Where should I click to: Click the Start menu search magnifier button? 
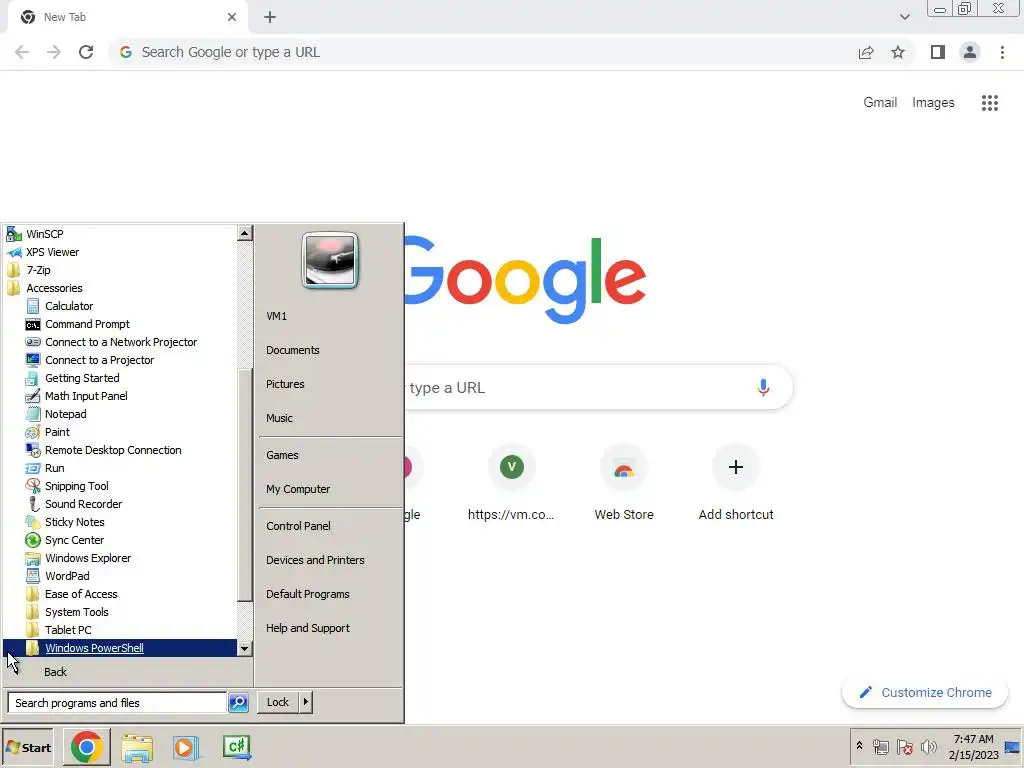coord(238,703)
